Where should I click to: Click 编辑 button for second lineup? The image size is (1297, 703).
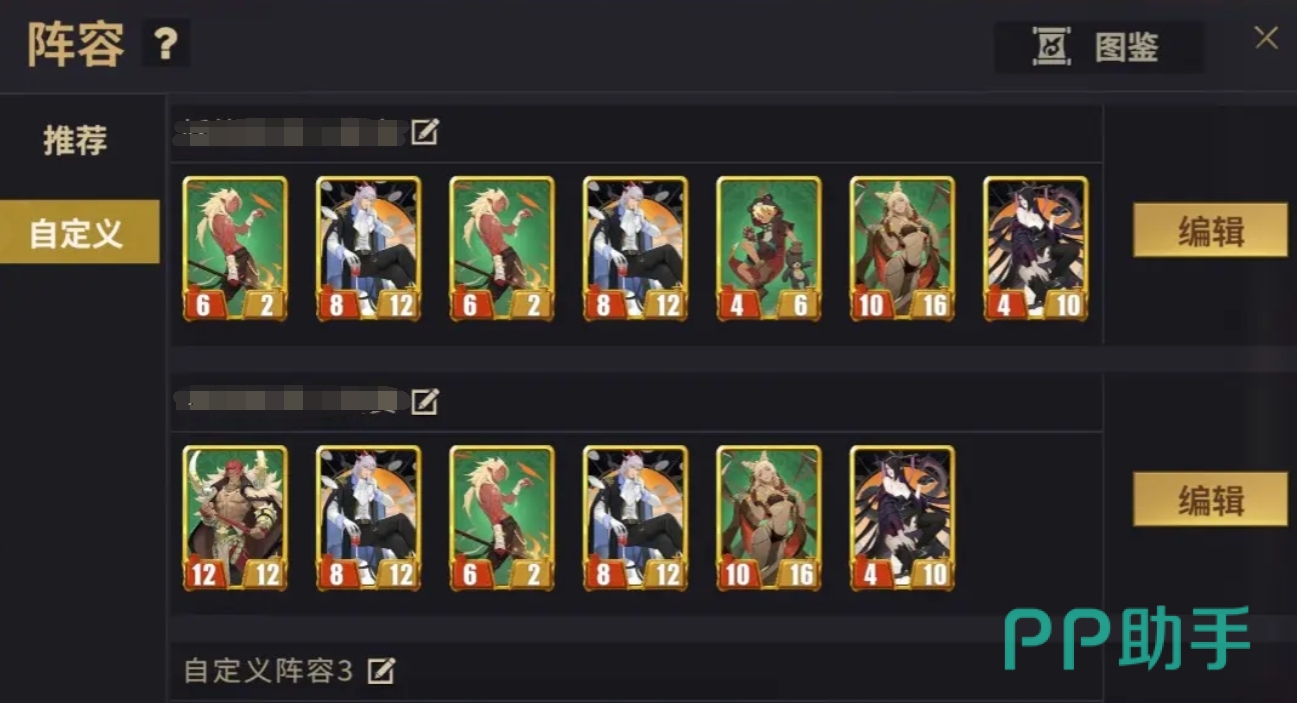[1210, 499]
